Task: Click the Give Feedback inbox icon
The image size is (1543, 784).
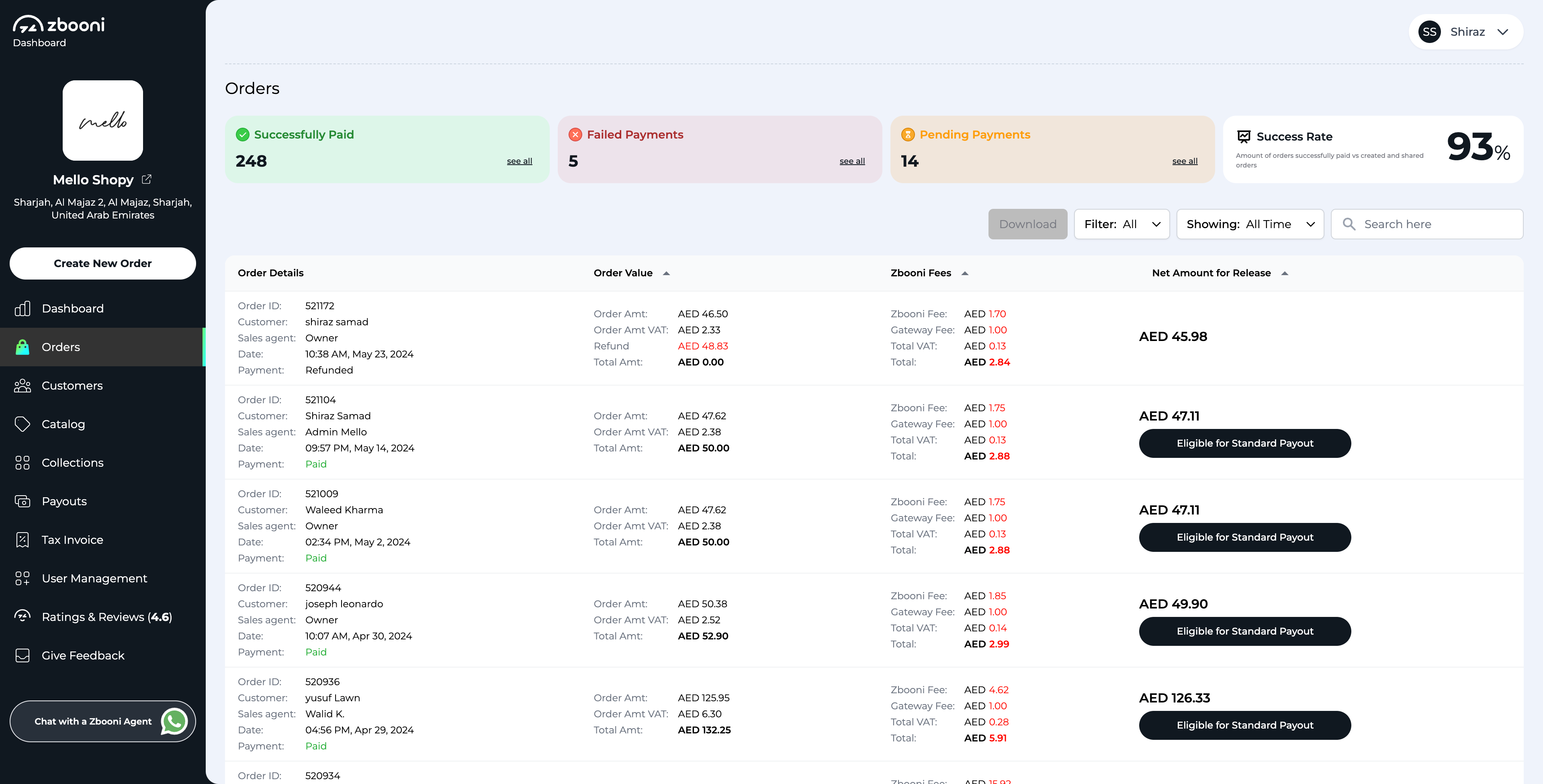Action: click(x=22, y=655)
